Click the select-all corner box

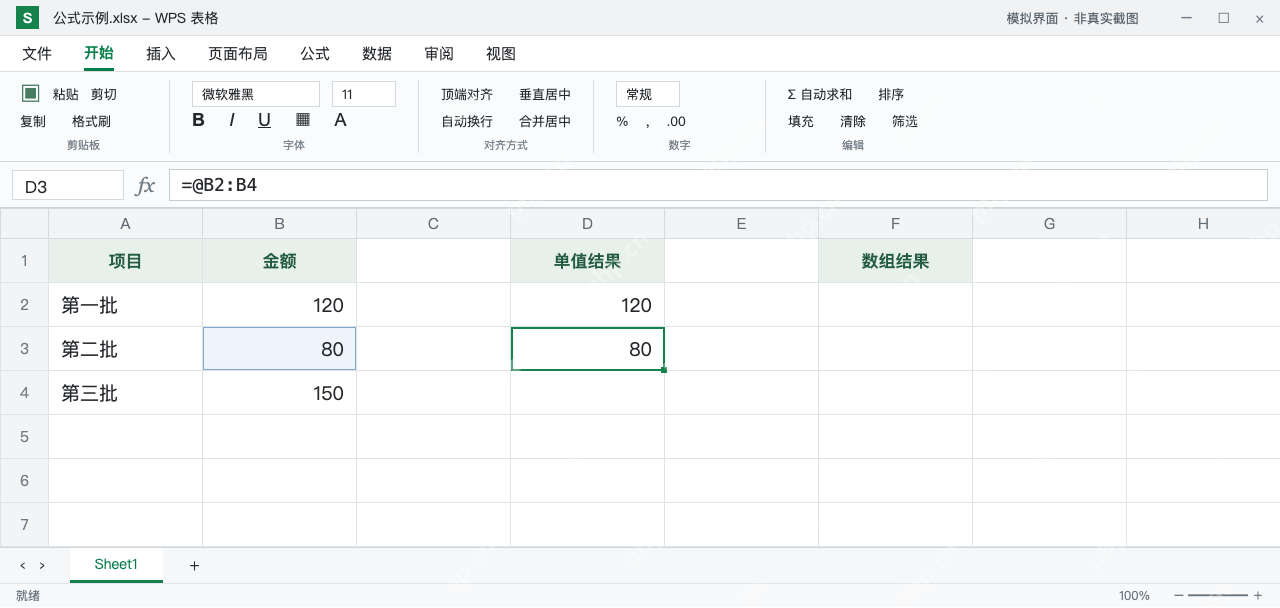coord(24,224)
